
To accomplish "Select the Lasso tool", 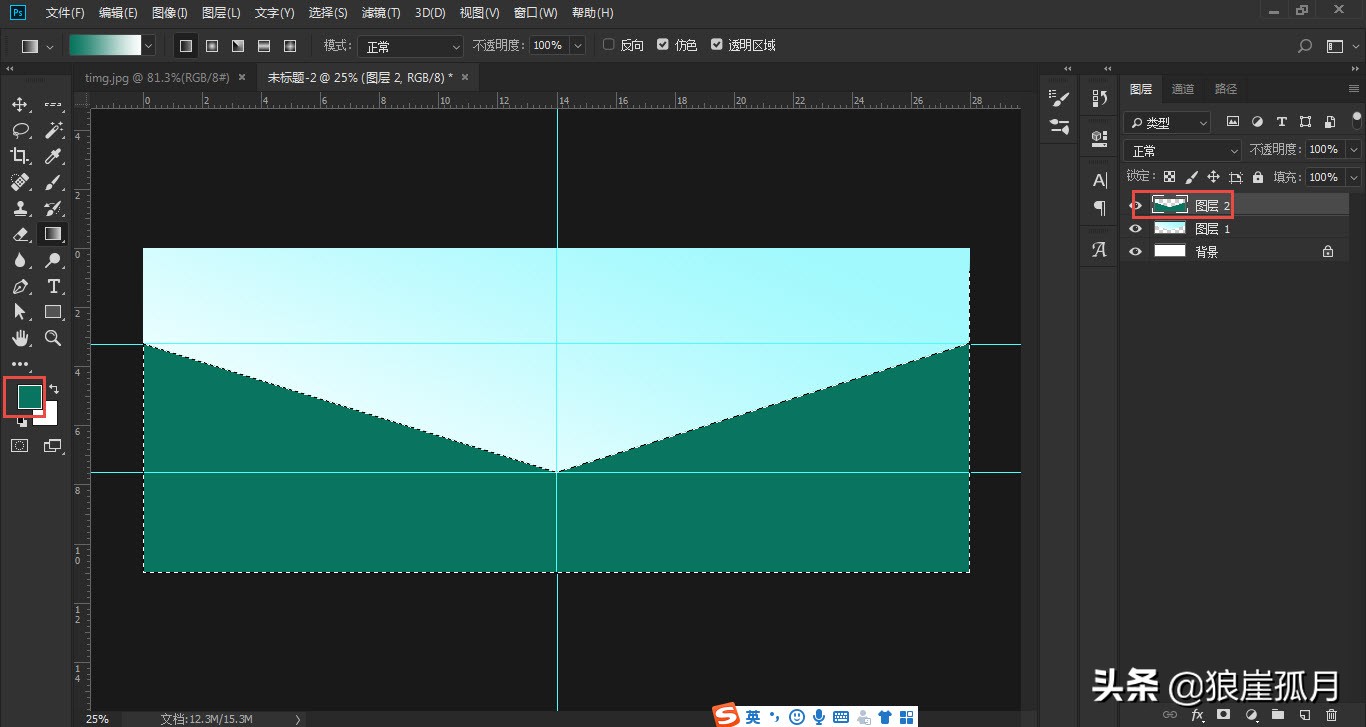I will pos(20,130).
